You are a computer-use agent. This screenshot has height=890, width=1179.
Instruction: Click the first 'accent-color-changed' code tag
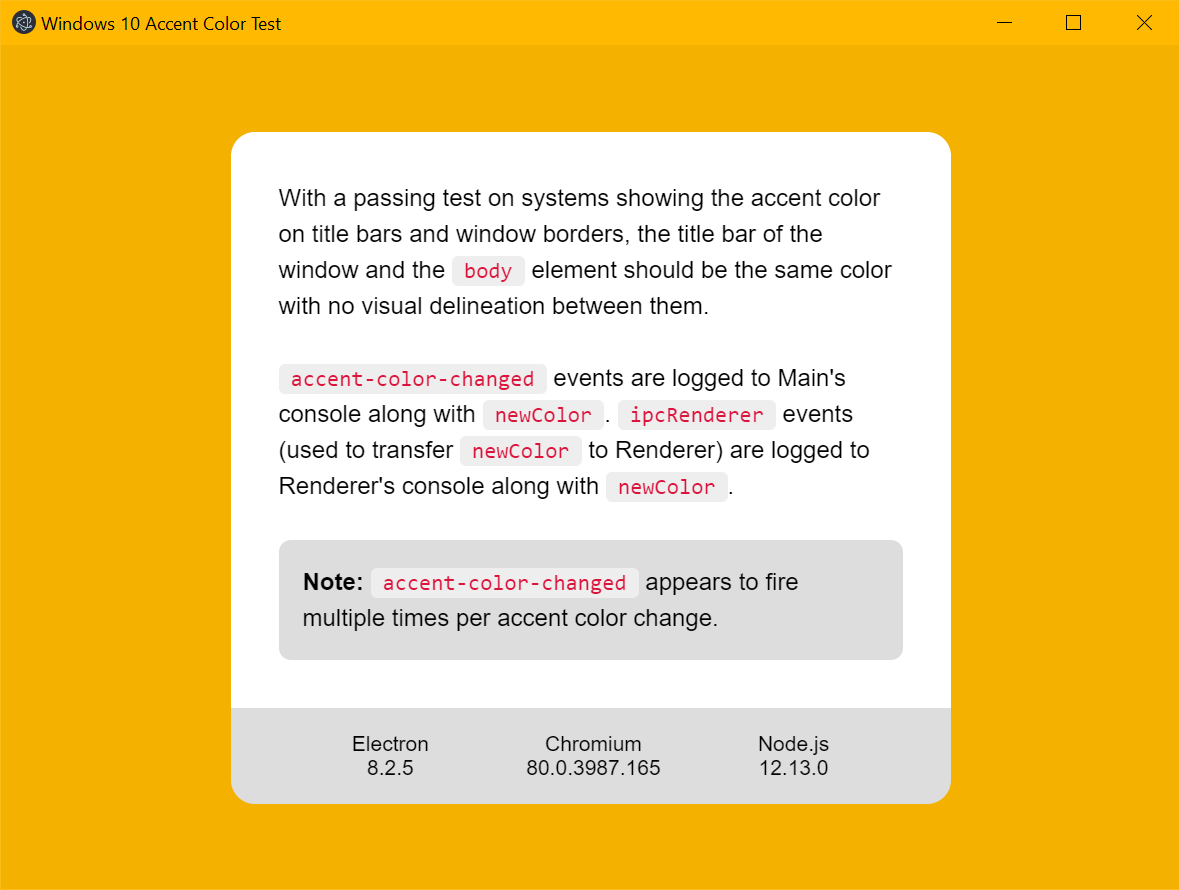[412, 379]
